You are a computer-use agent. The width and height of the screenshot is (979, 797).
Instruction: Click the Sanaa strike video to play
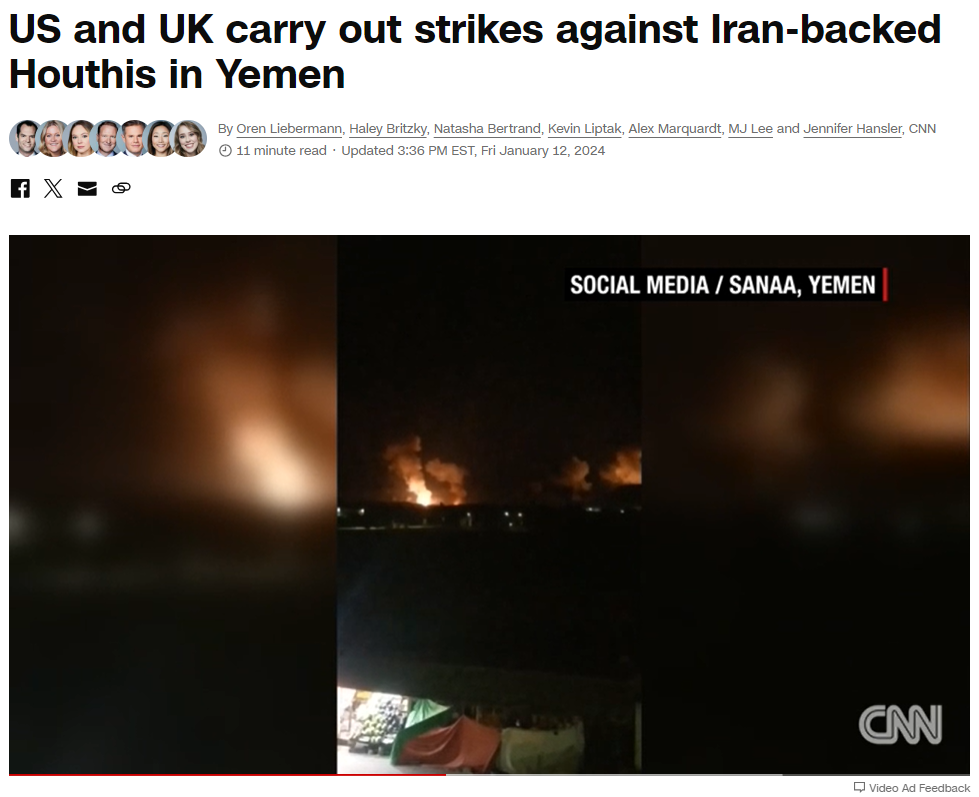click(489, 504)
